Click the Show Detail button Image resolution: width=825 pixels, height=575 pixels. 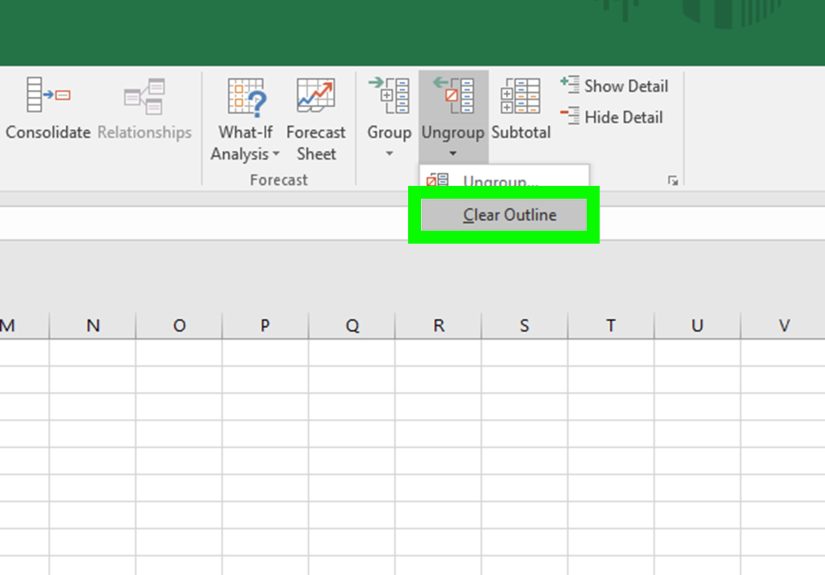pos(615,85)
